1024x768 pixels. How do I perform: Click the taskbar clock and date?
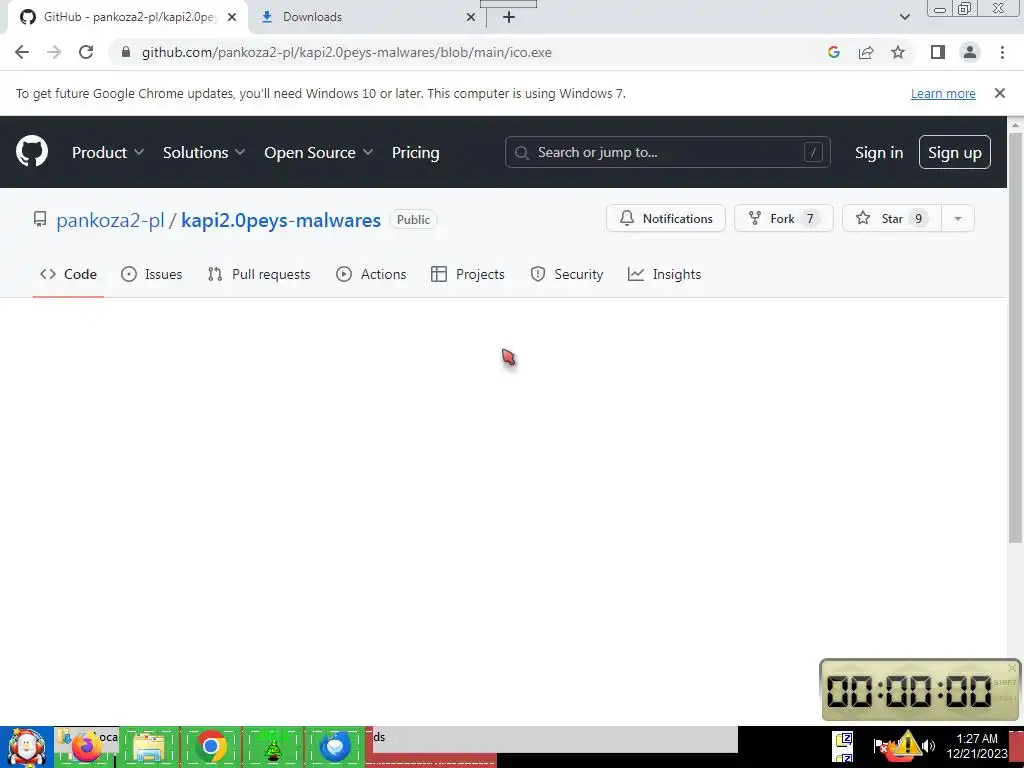click(x=977, y=746)
